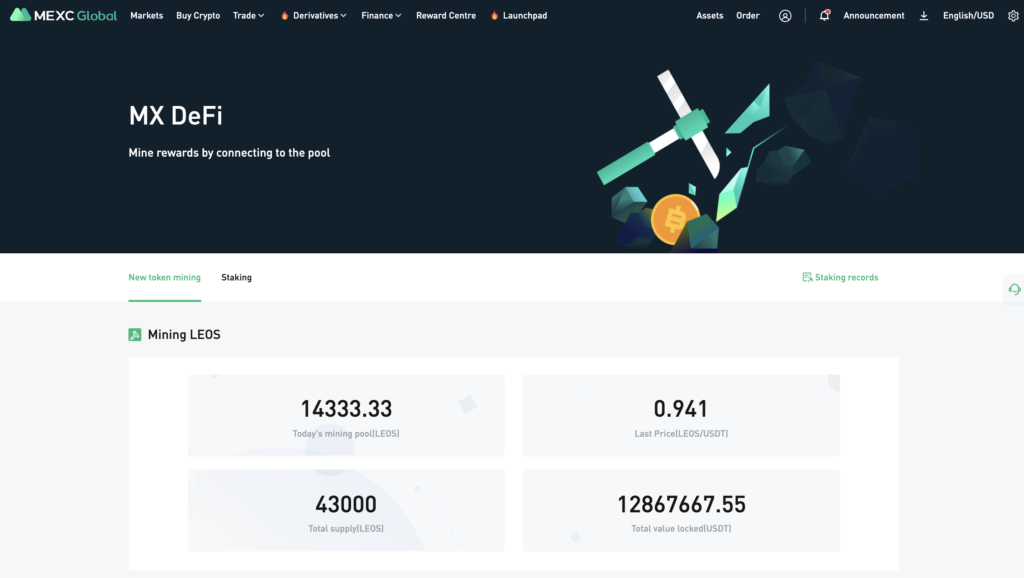This screenshot has height=578, width=1024.
Task: Click the Staking records document icon
Action: point(807,277)
